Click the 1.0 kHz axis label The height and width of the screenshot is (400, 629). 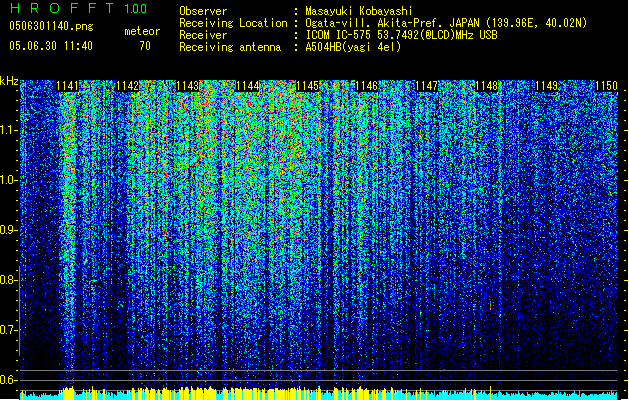[x=9, y=180]
